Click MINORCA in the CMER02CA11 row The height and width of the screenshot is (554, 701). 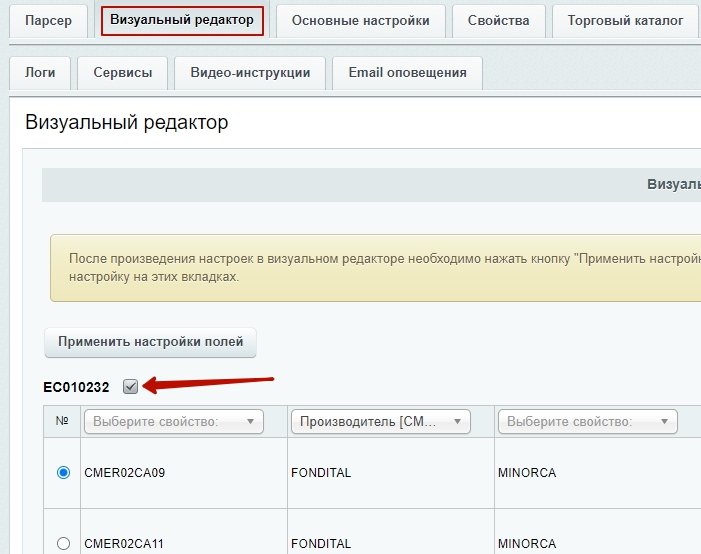click(x=527, y=544)
